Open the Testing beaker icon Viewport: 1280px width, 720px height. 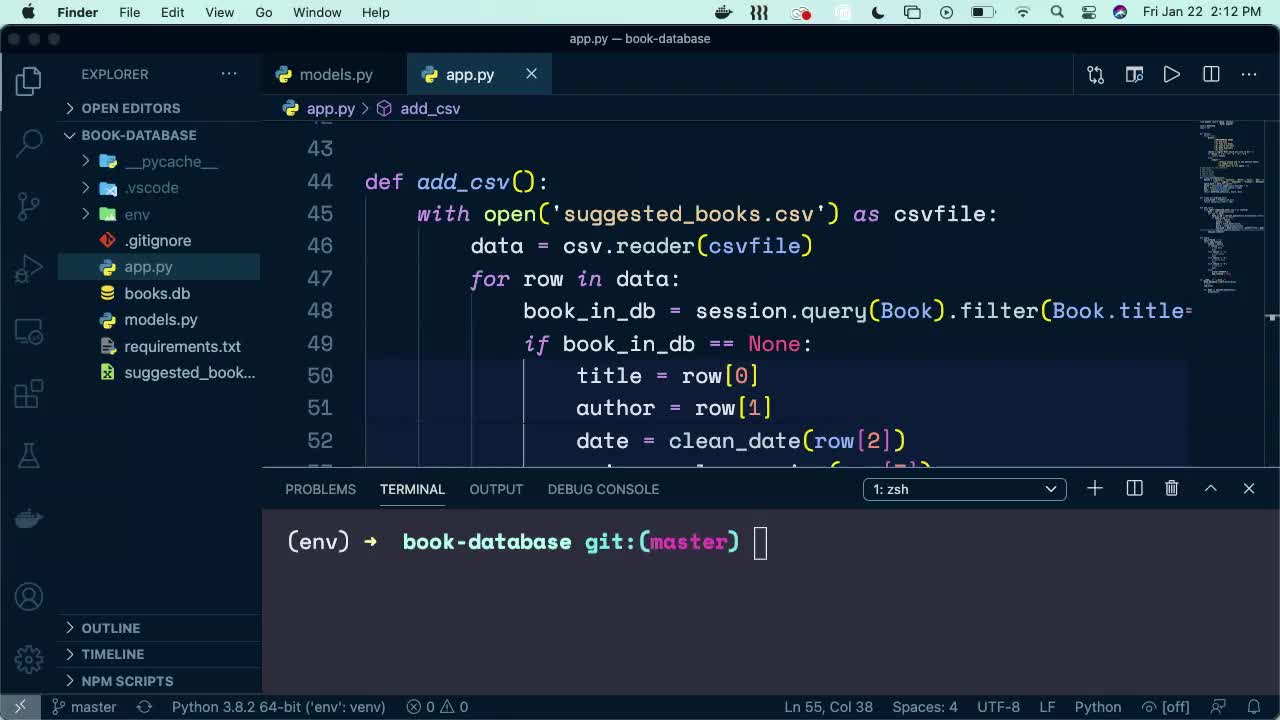coord(29,455)
